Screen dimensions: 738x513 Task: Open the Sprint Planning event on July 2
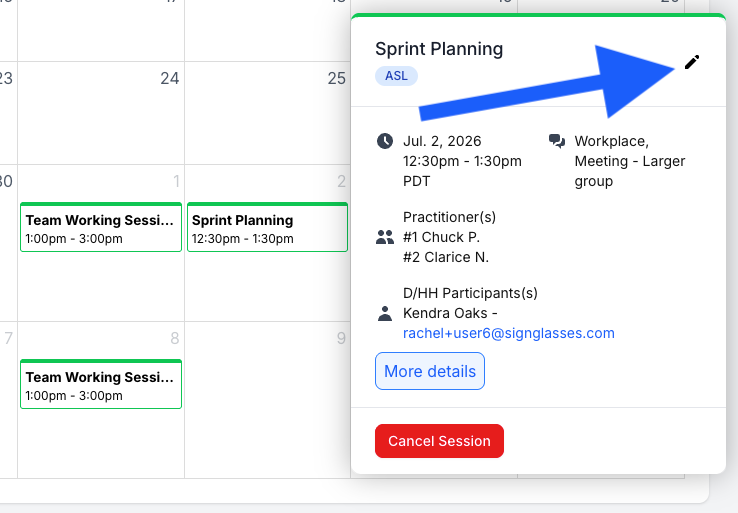[267, 227]
